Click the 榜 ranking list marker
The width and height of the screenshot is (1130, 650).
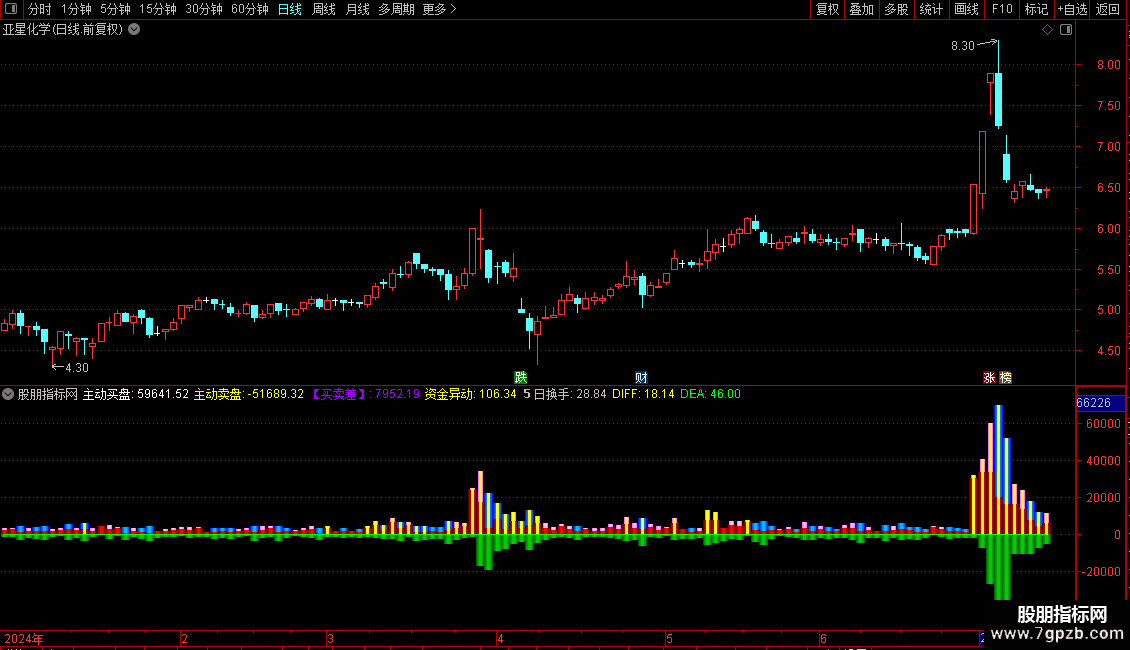[x=1006, y=378]
